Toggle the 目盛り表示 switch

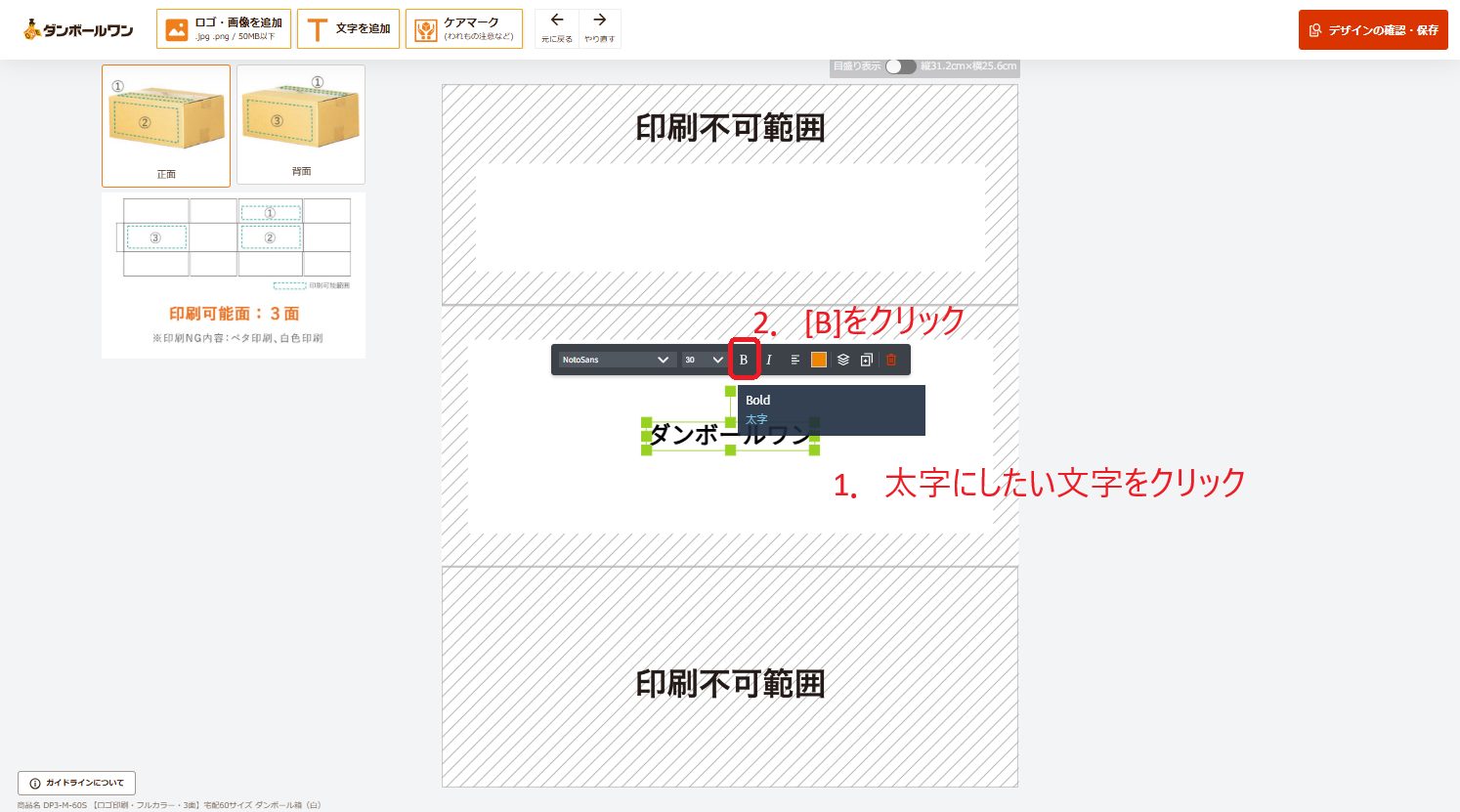(900, 66)
